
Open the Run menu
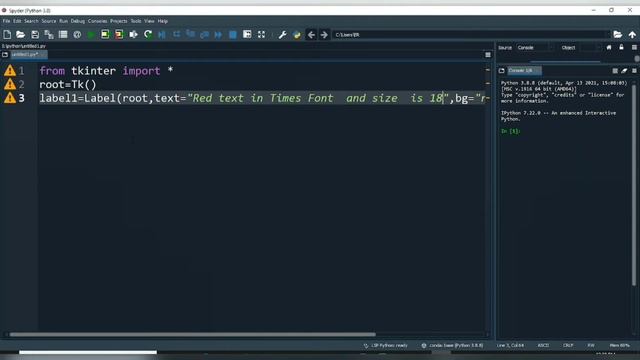click(63, 21)
